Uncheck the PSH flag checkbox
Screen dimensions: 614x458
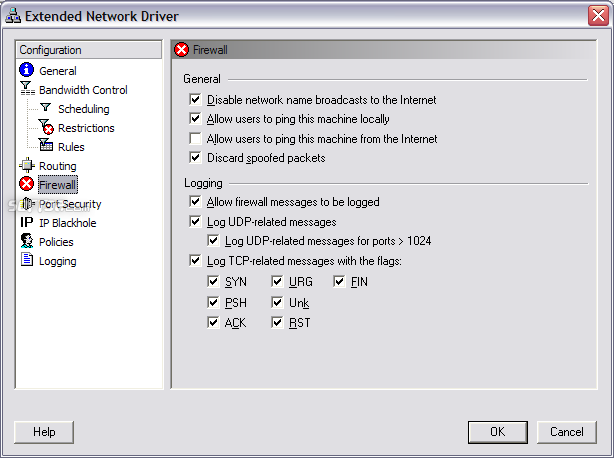(213, 302)
